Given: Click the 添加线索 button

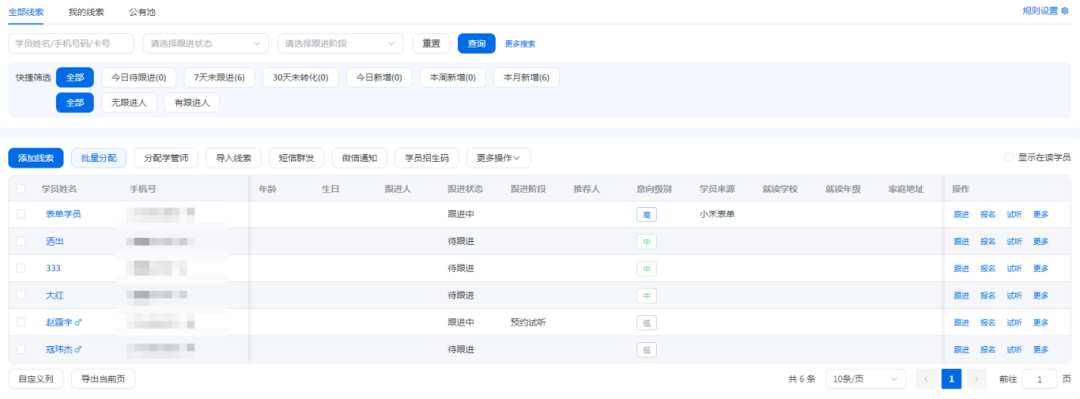Looking at the screenshot, I should click(36, 158).
